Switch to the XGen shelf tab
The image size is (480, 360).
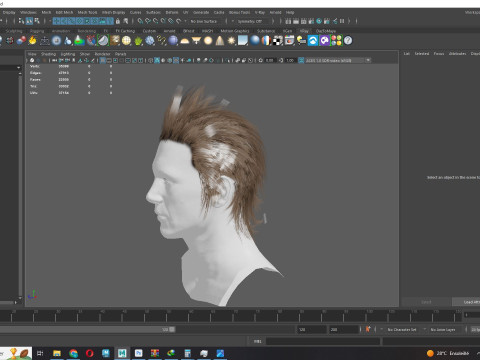tap(287, 31)
